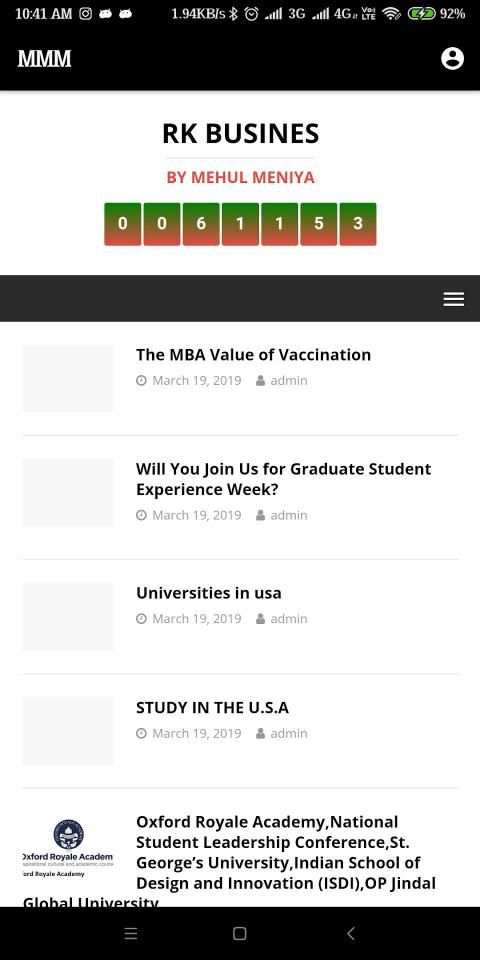
Task: Open the RK BUSINES site heading
Action: pyautogui.click(x=241, y=133)
